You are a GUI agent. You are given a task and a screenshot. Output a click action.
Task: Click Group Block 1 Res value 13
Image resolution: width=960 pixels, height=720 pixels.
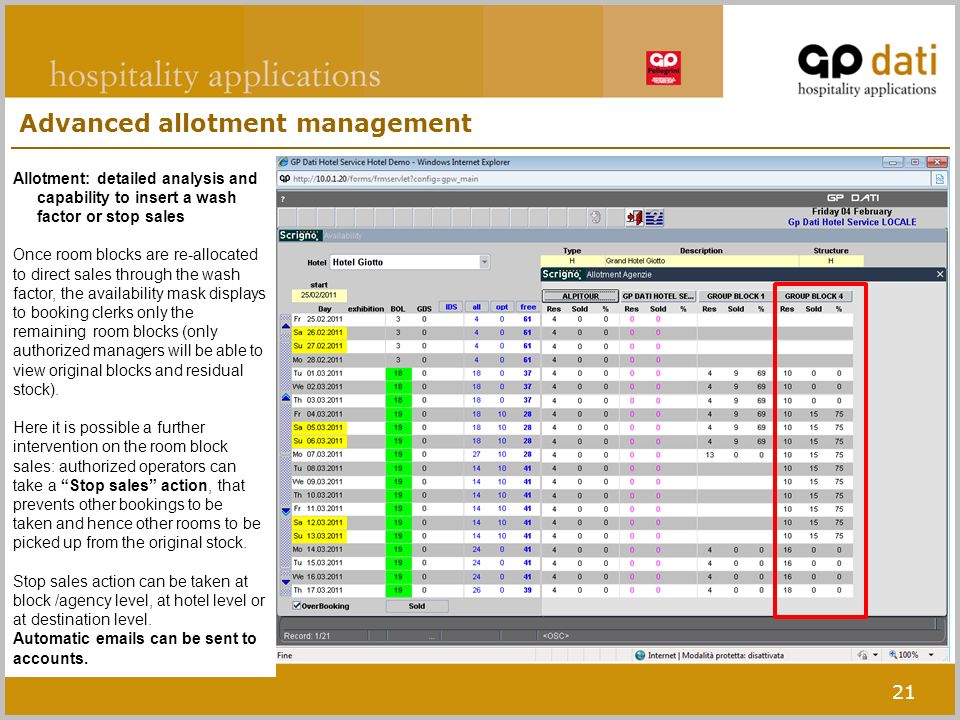[x=710, y=455]
